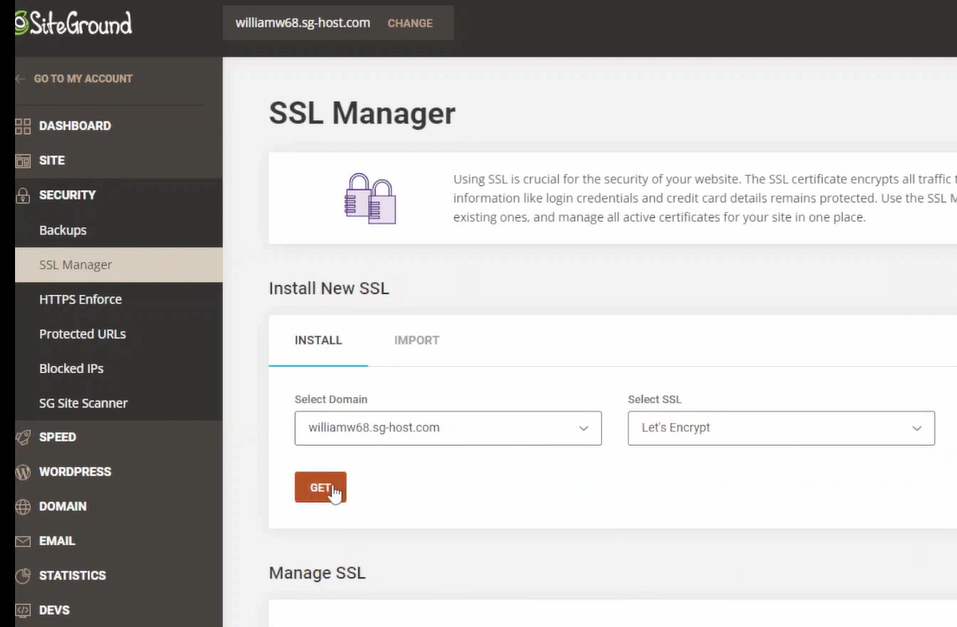The image size is (957, 627).
Task: Switch to the INSTALL tab
Action: coord(318,341)
